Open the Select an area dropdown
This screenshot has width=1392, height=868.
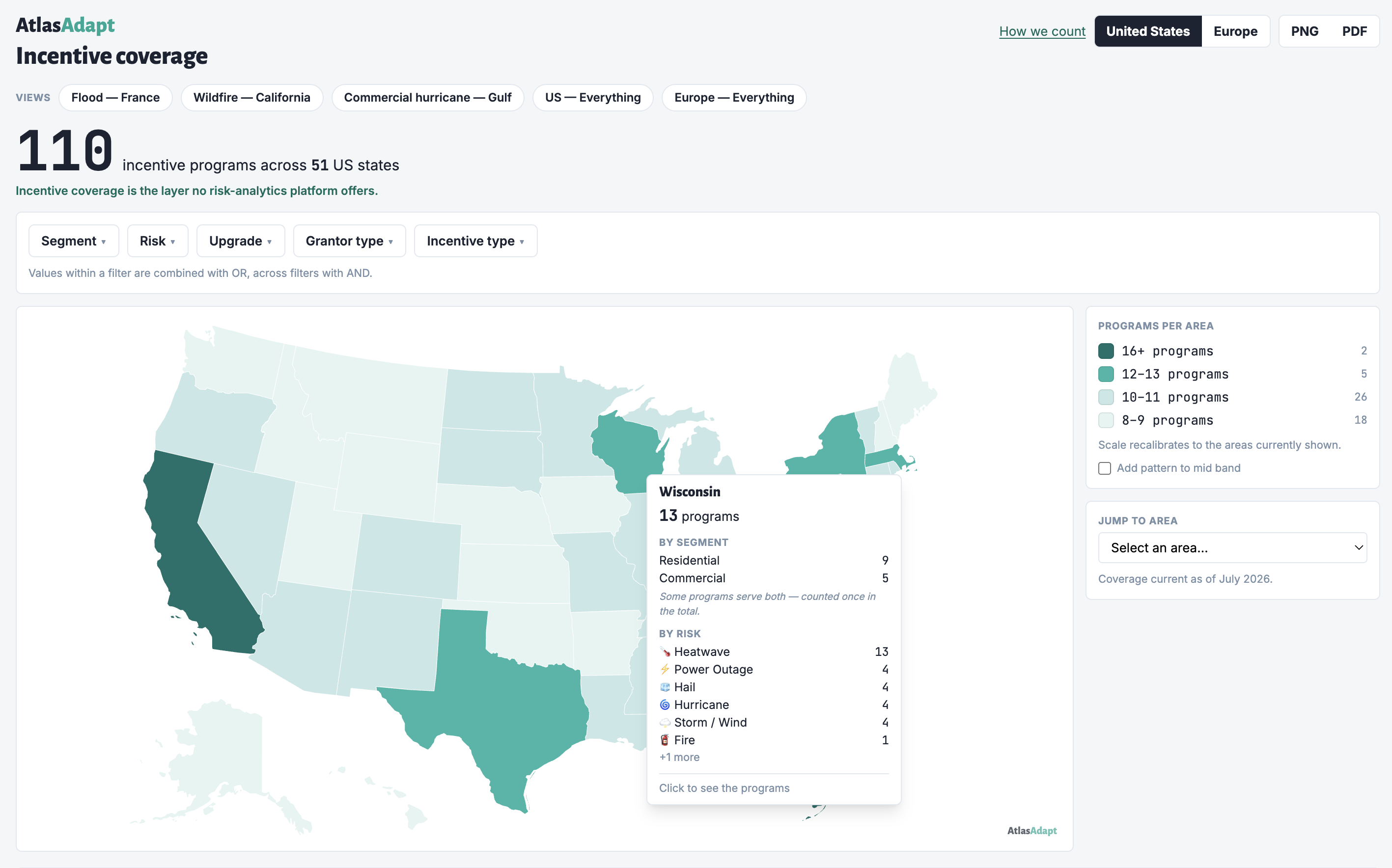coord(1232,548)
